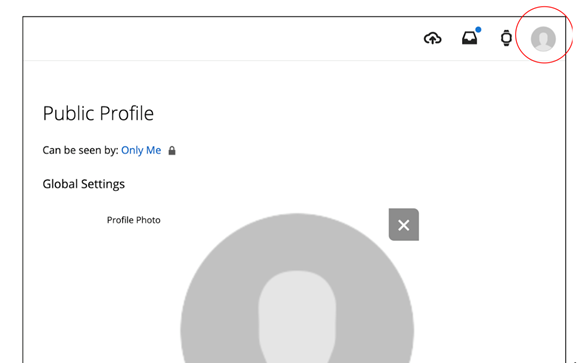The width and height of the screenshot is (579, 363).
Task: Click the round face of watch icon
Action: 506,38
